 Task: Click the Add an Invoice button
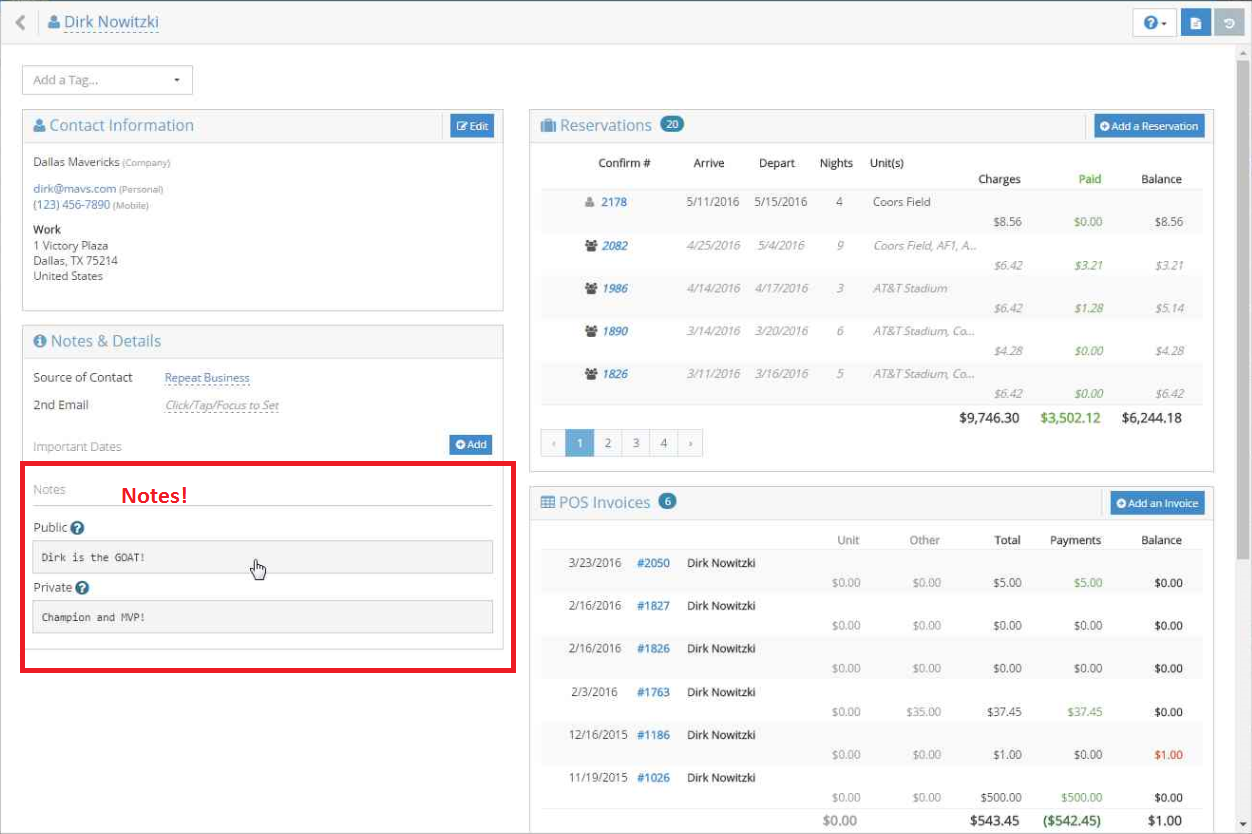(x=1157, y=503)
